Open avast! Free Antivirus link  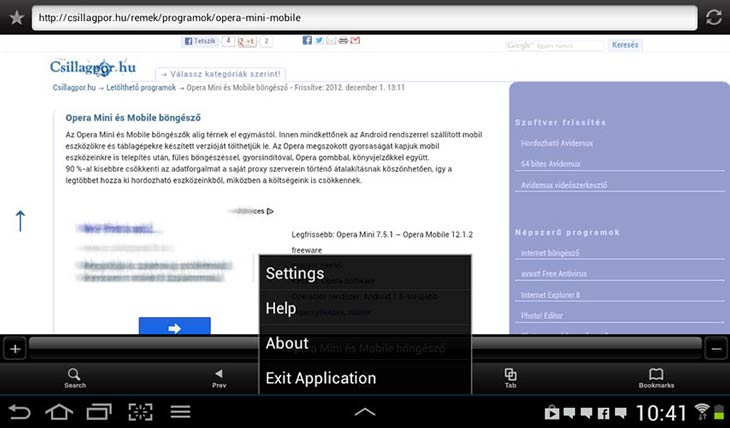[554, 274]
